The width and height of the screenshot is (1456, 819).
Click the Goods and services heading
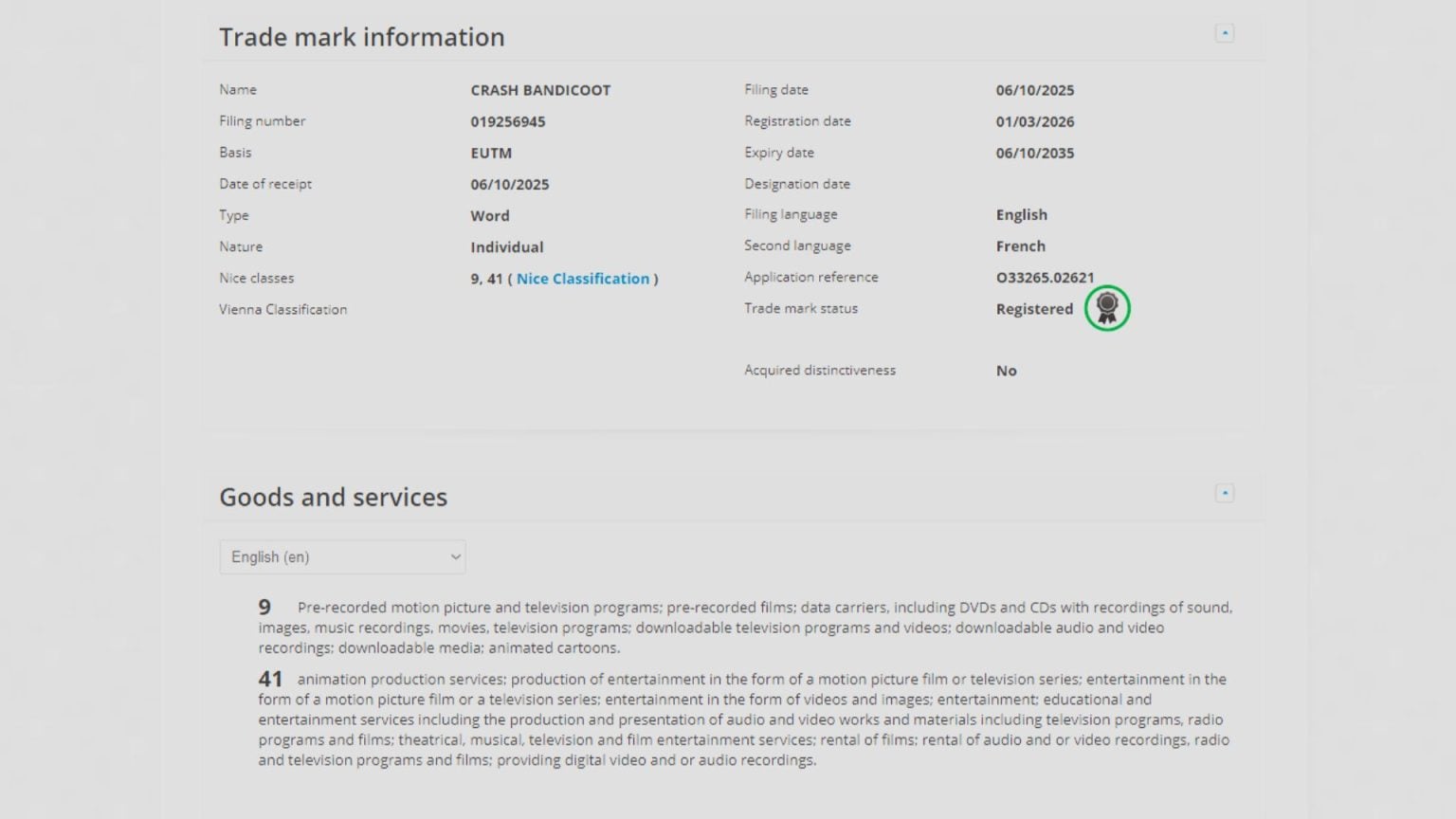[333, 497]
